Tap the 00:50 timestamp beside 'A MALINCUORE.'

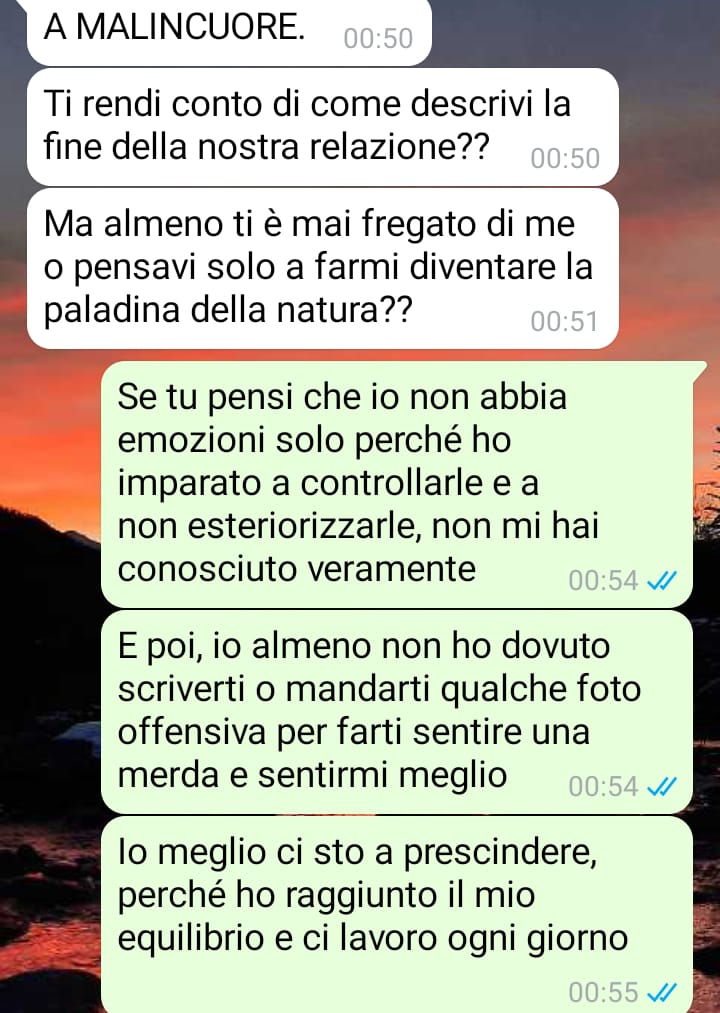pos(378,38)
